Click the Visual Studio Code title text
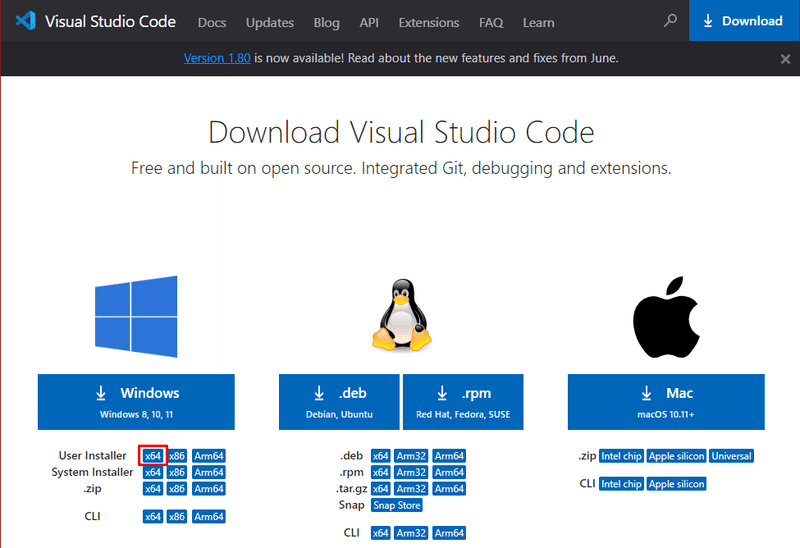This screenshot has width=800, height=548. click(x=110, y=21)
